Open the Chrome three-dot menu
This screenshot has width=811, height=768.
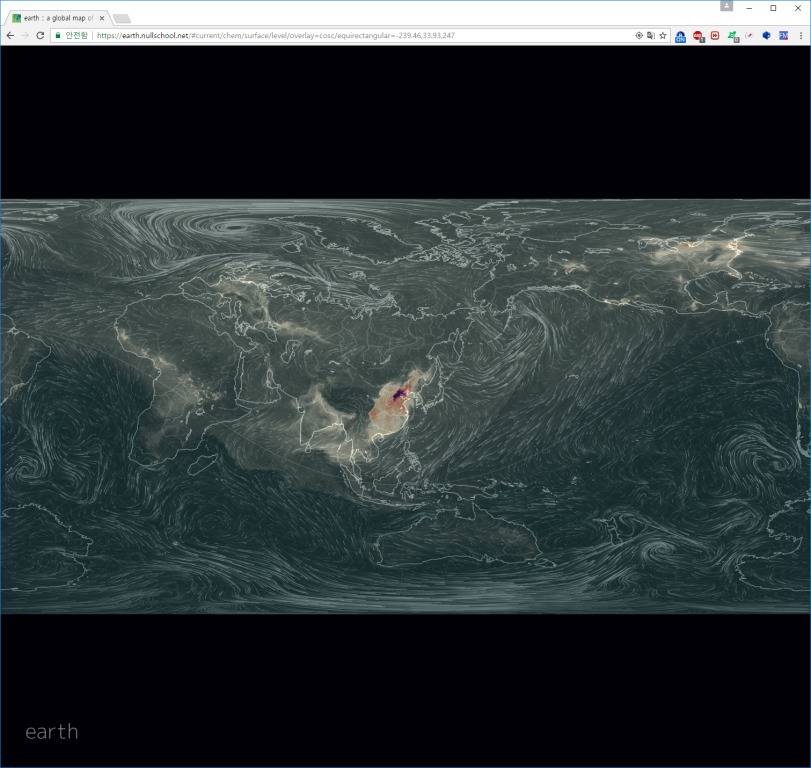800,35
